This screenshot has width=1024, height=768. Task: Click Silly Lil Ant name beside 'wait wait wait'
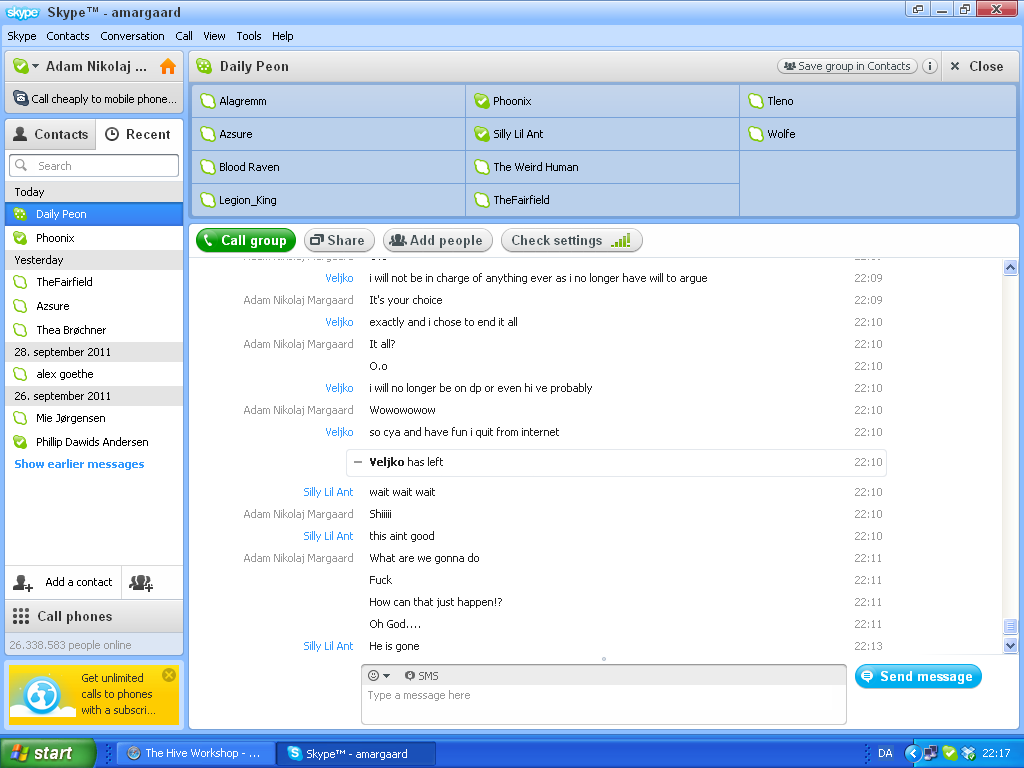[328, 492]
